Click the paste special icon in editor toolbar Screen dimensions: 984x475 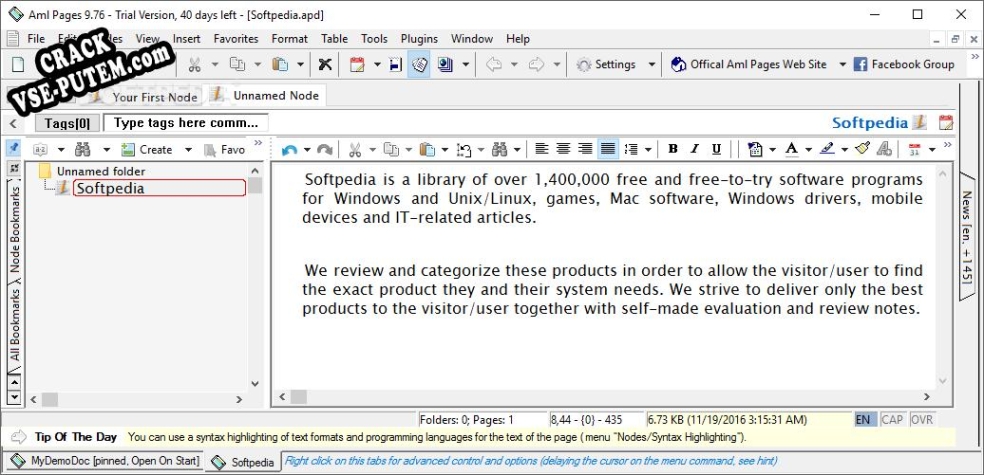point(464,149)
